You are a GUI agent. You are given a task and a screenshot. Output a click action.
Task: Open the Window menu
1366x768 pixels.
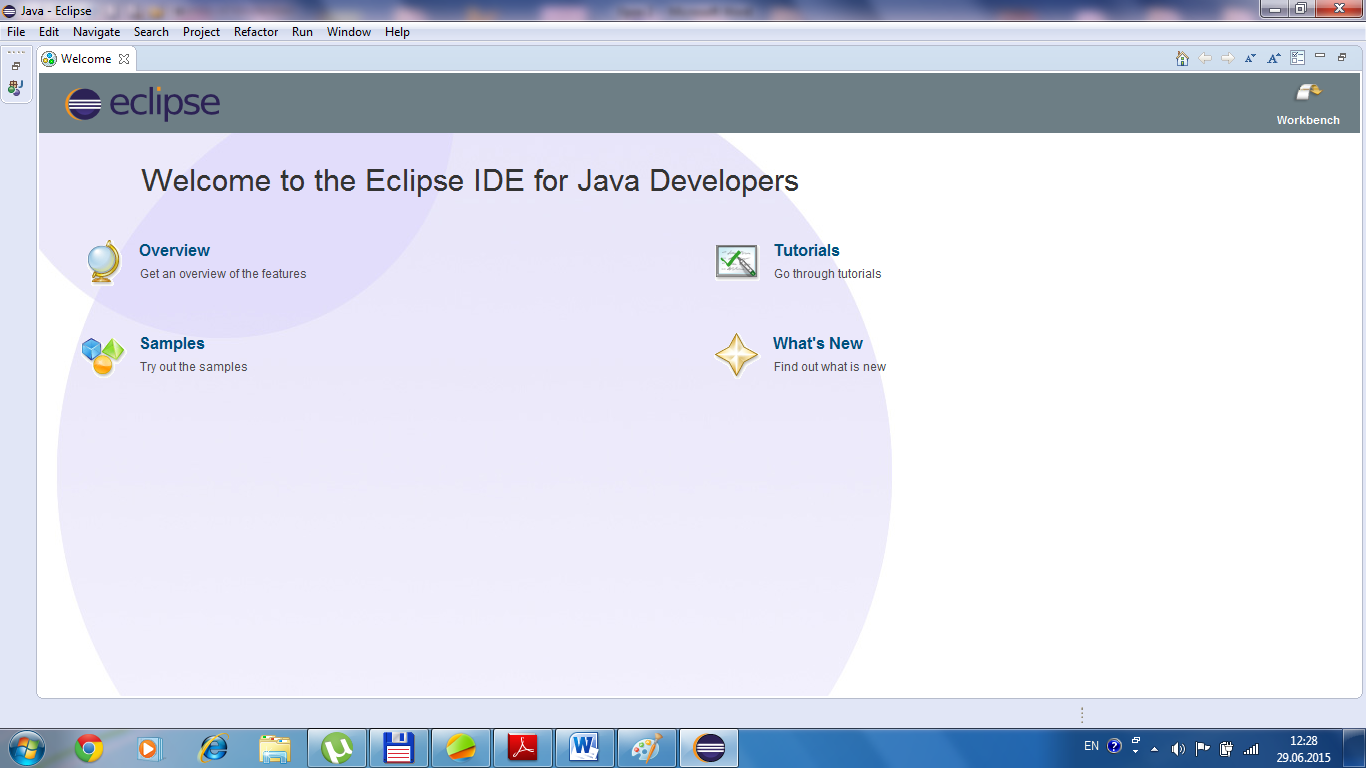pyautogui.click(x=349, y=32)
